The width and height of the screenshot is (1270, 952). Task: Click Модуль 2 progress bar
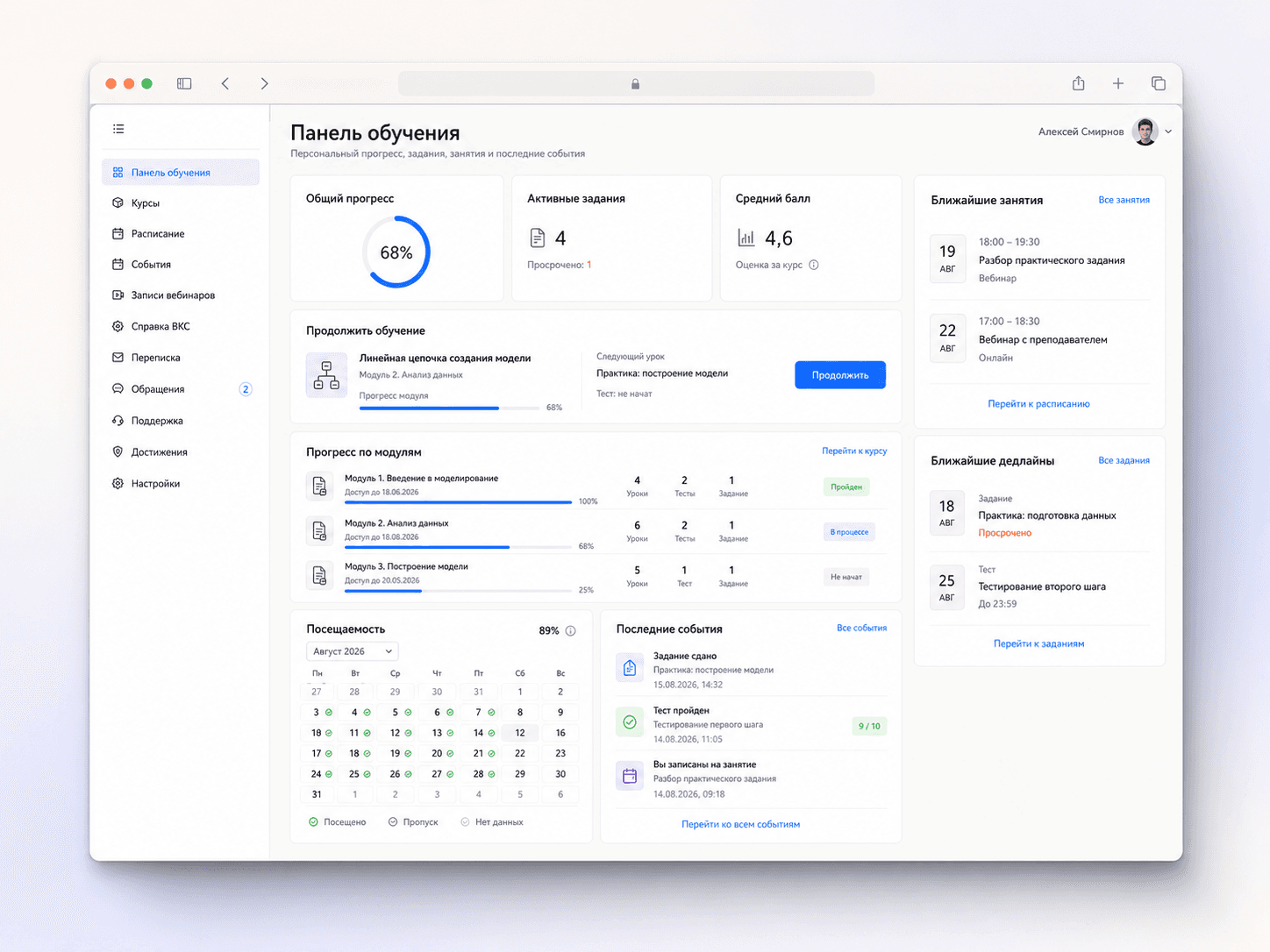459,547
